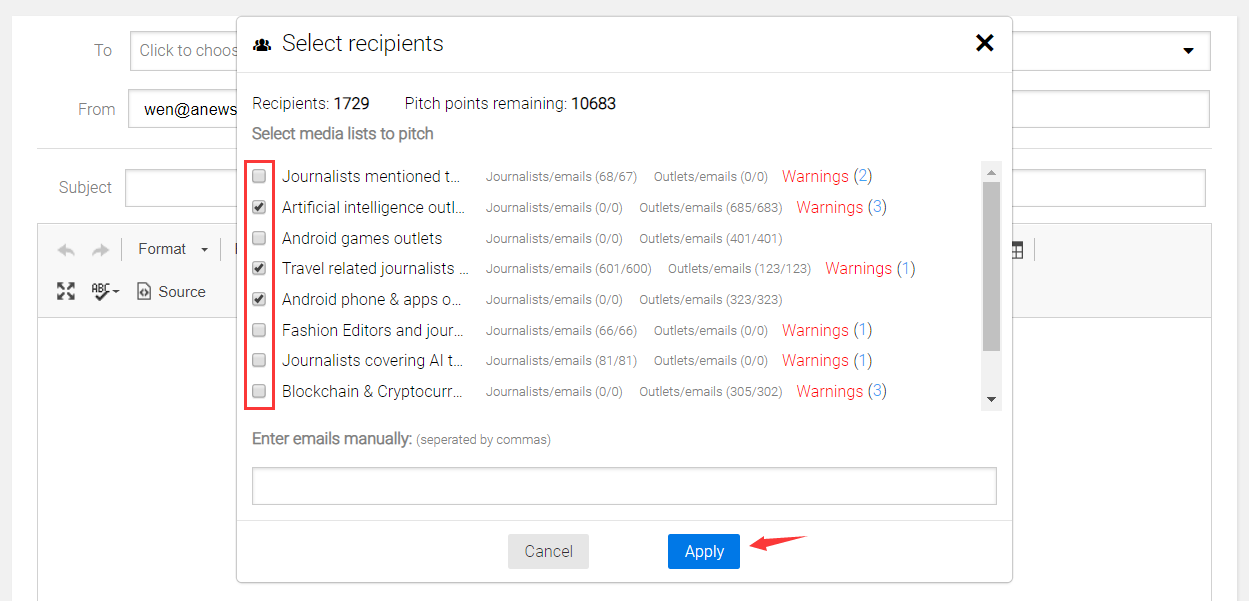
Task: Check the Android games outlets list
Action: [x=259, y=238]
